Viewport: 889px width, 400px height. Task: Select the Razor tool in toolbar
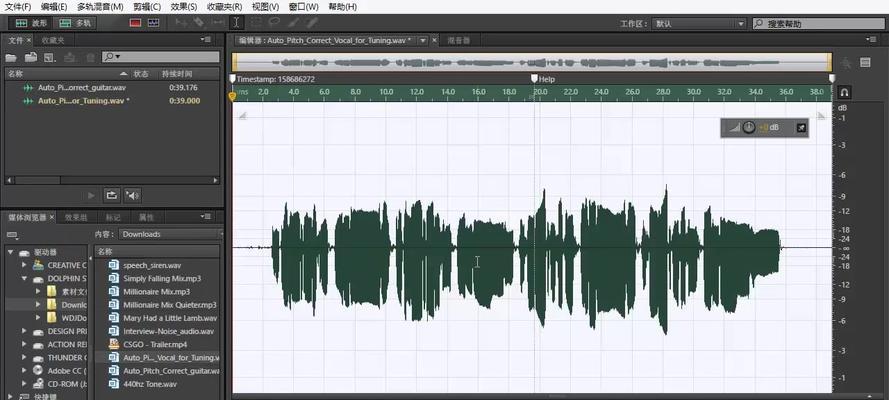[x=198, y=23]
